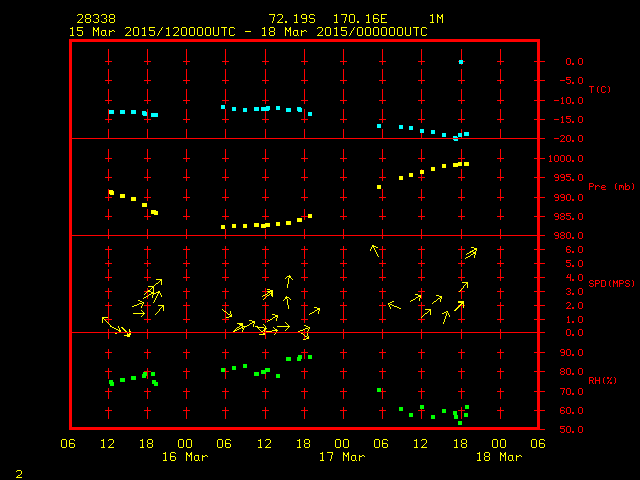Image resolution: width=640 pixels, height=480 pixels.
Task: Click the station ID 28338 label
Action: tap(95, 19)
